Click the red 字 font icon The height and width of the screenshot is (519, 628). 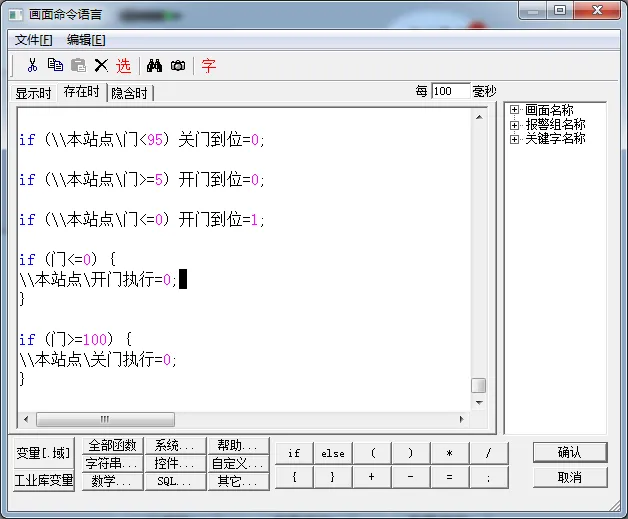(209, 65)
